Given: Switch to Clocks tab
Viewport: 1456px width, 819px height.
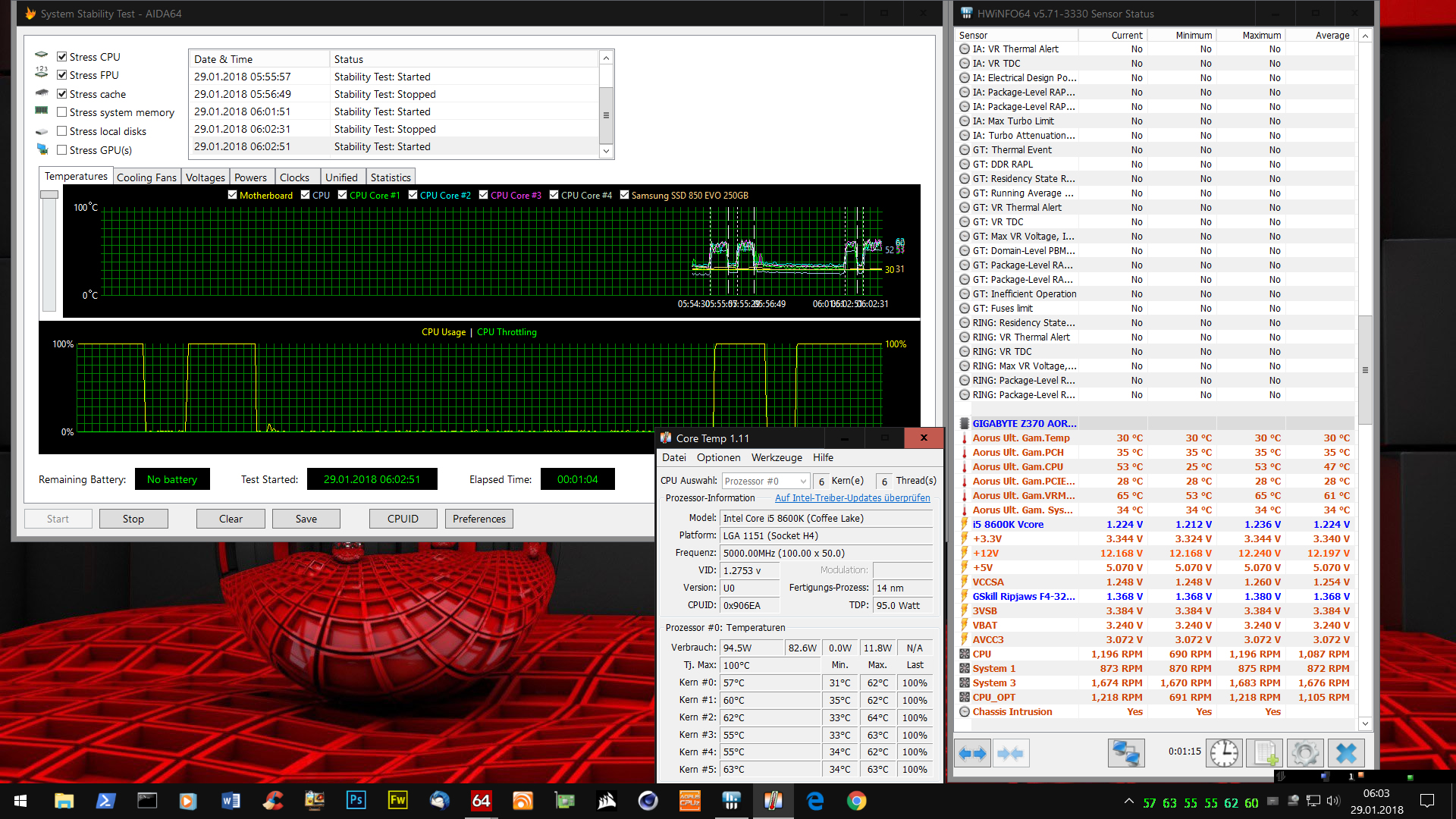Looking at the screenshot, I should coord(294,177).
